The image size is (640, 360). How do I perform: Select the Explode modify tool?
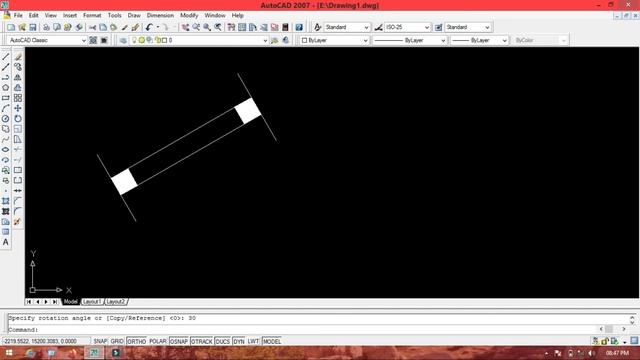[x=18, y=222]
